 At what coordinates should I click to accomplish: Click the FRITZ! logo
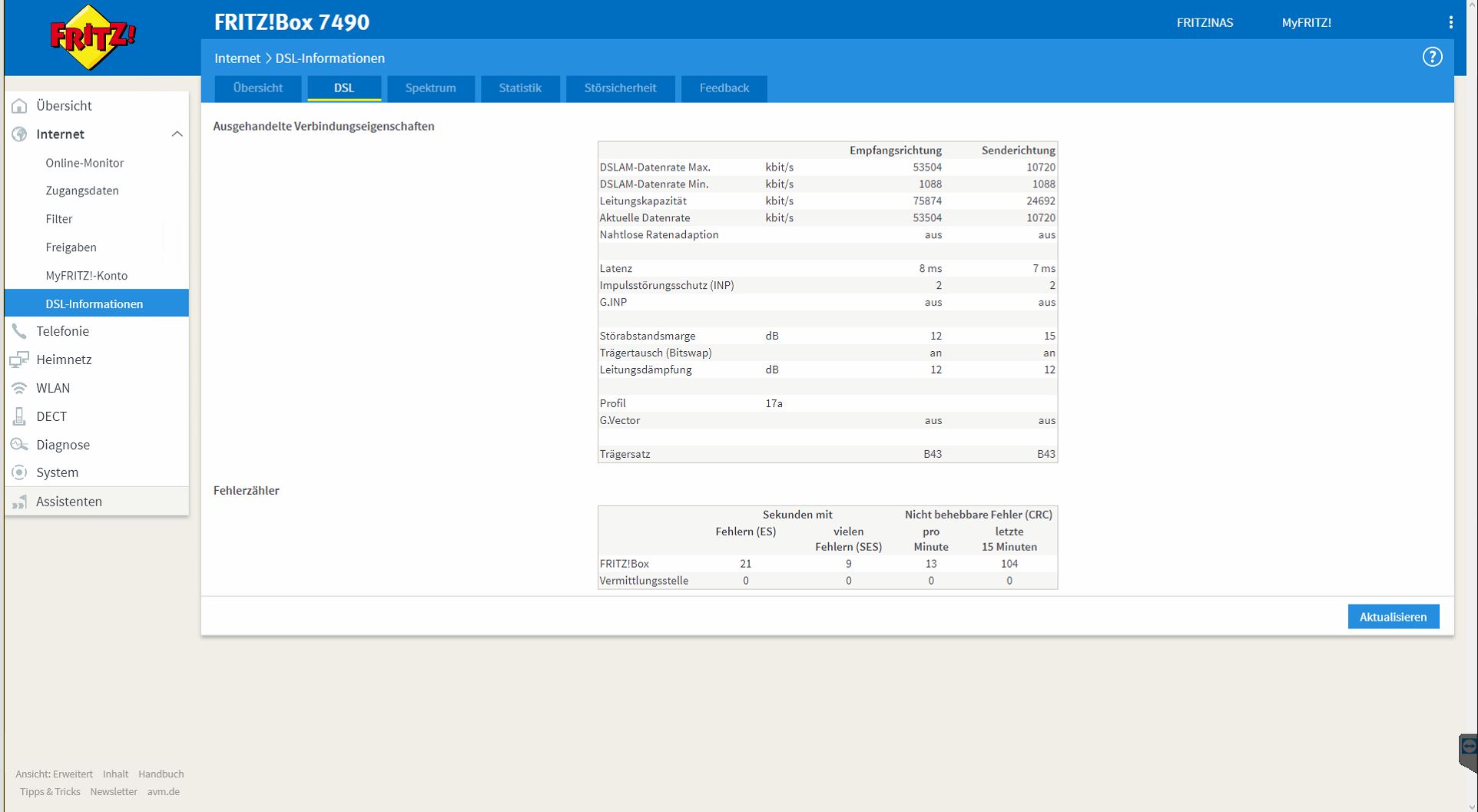tap(93, 37)
